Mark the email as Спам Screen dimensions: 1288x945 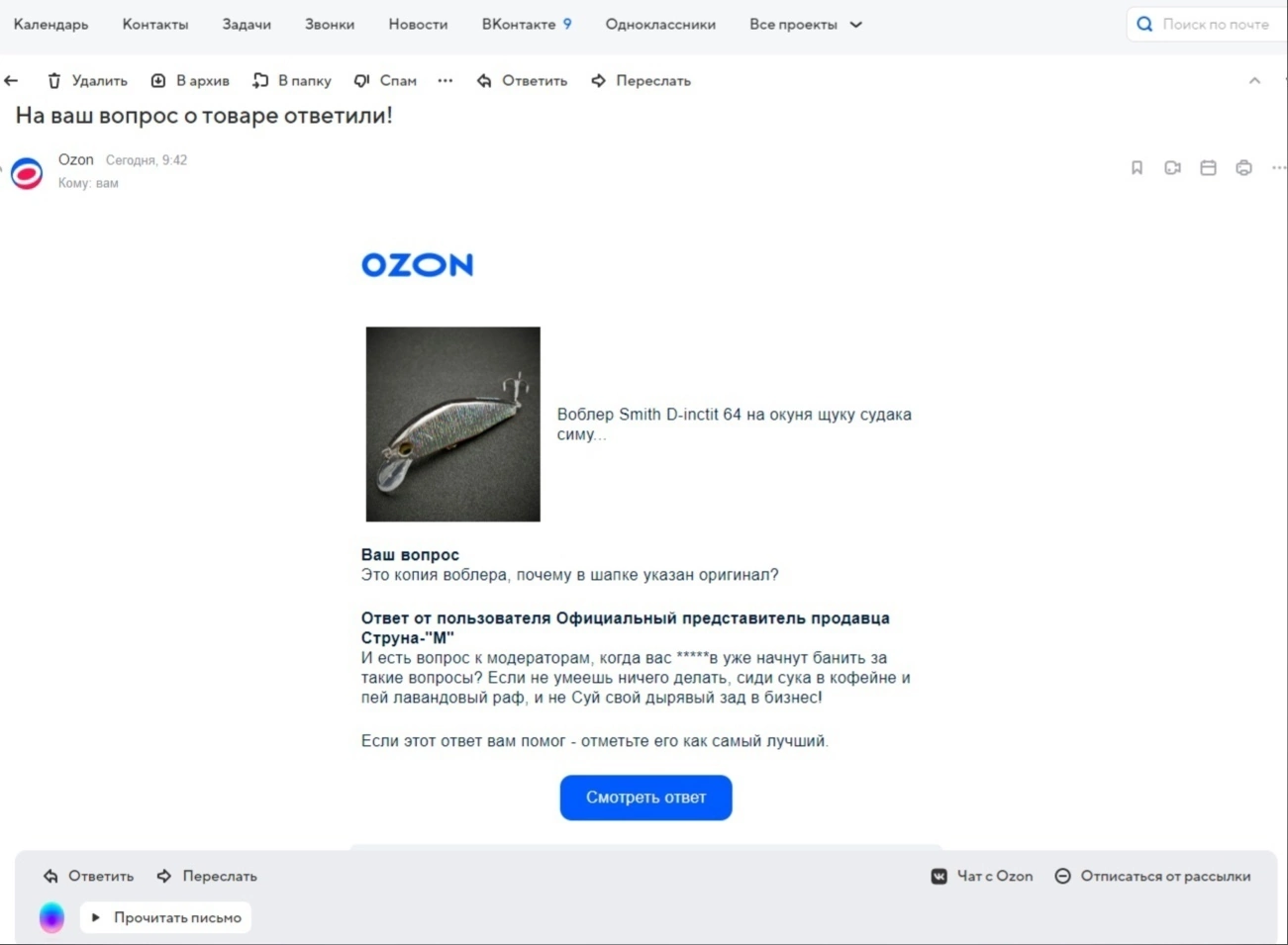click(385, 81)
